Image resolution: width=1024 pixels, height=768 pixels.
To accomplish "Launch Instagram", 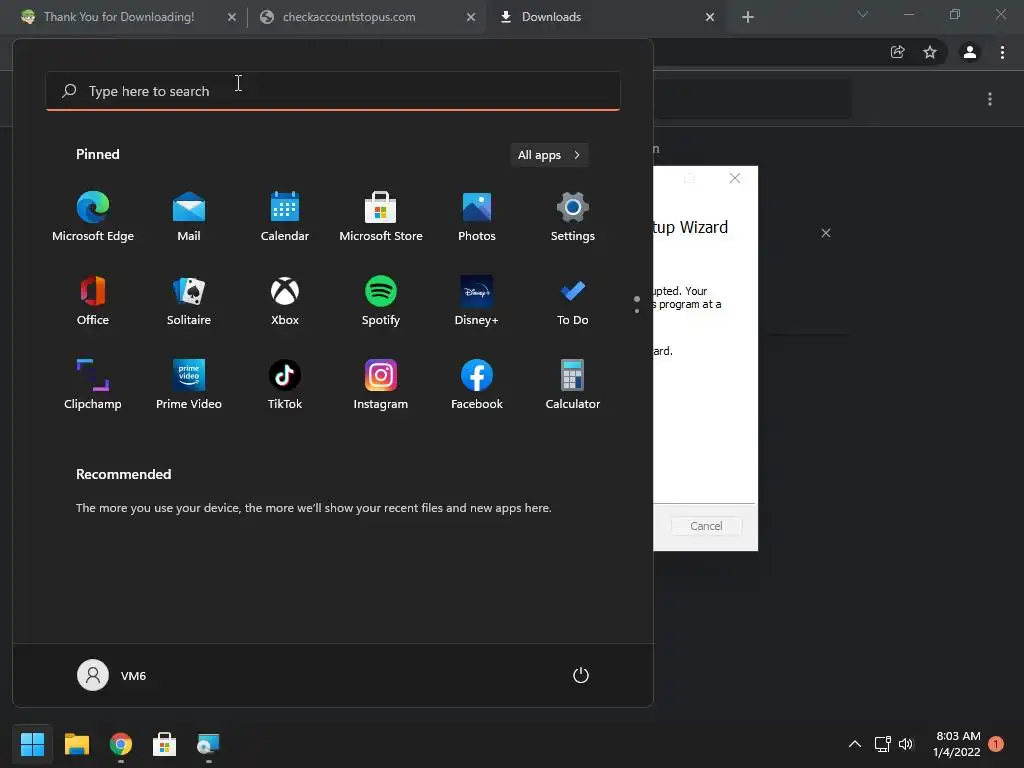I will [x=381, y=385].
